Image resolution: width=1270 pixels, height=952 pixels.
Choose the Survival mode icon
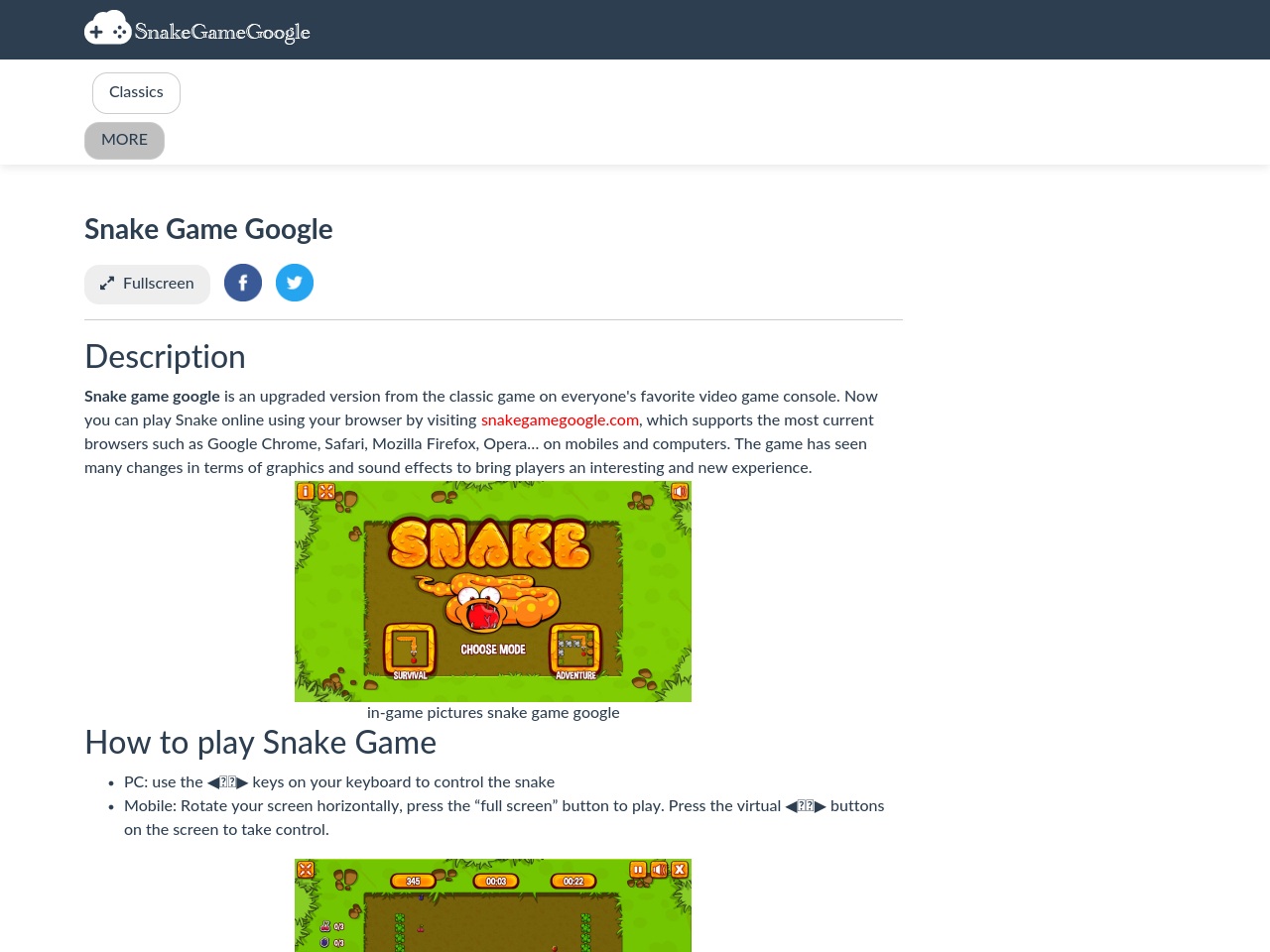coord(410,653)
